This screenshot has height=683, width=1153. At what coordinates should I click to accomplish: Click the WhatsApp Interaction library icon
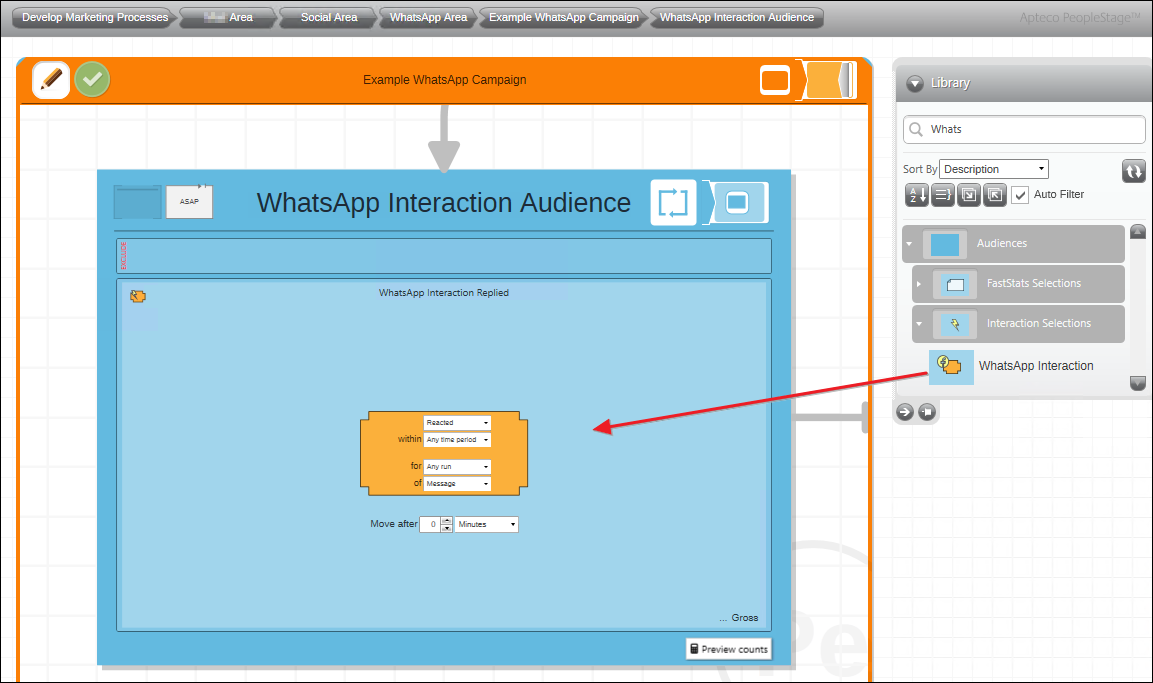[x=951, y=367]
